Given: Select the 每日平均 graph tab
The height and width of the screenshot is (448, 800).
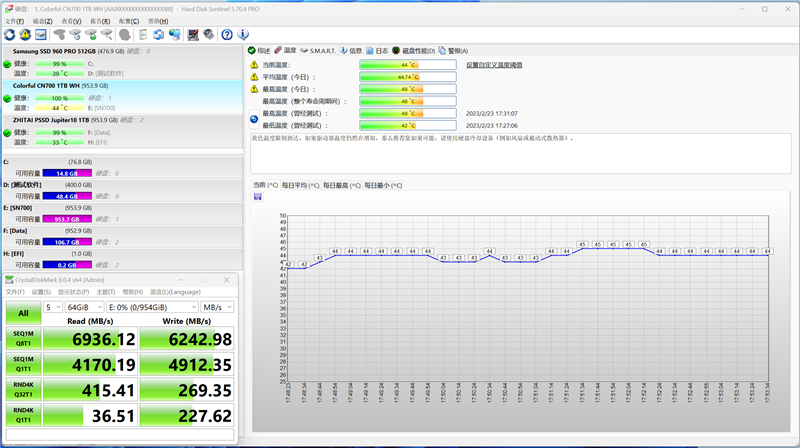Looking at the screenshot, I should [x=301, y=185].
